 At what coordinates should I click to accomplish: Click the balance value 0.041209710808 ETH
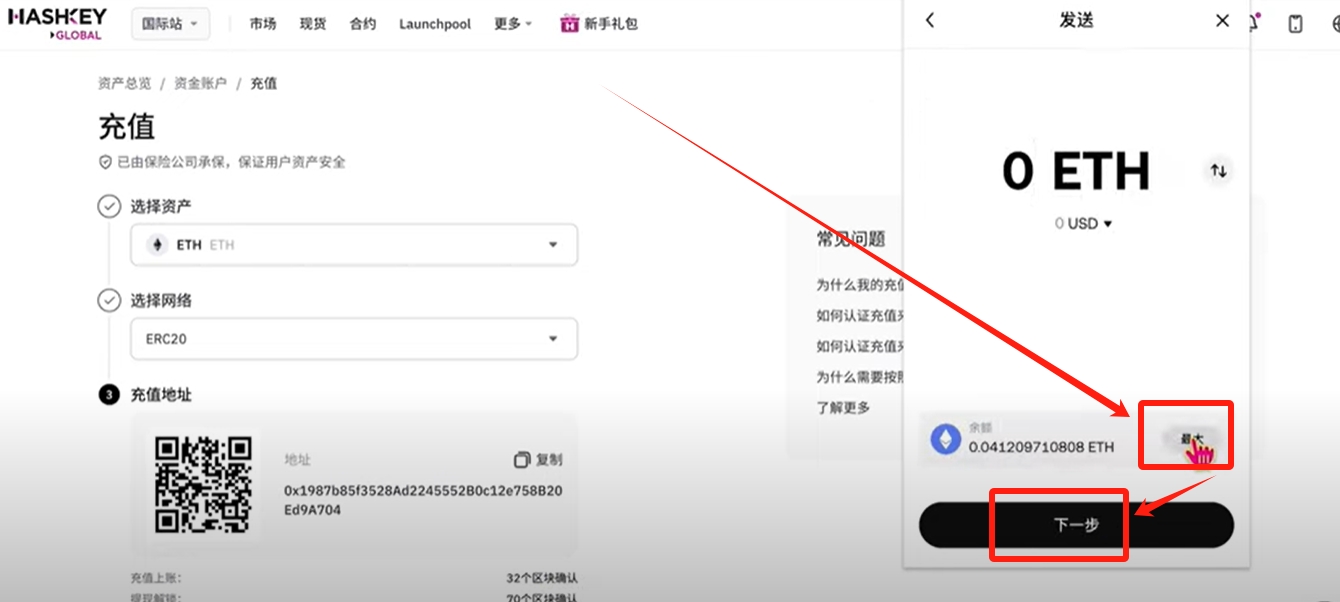(1041, 447)
